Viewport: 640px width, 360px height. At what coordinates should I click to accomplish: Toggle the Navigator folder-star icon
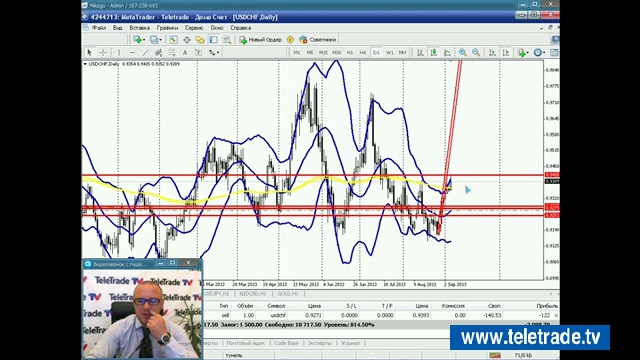pyautogui.click(x=200, y=40)
